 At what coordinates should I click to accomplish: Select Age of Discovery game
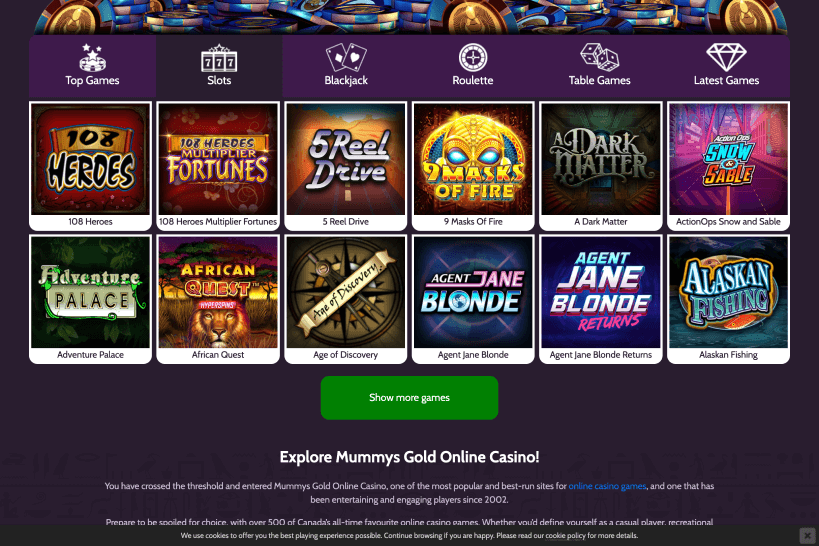click(x=346, y=299)
